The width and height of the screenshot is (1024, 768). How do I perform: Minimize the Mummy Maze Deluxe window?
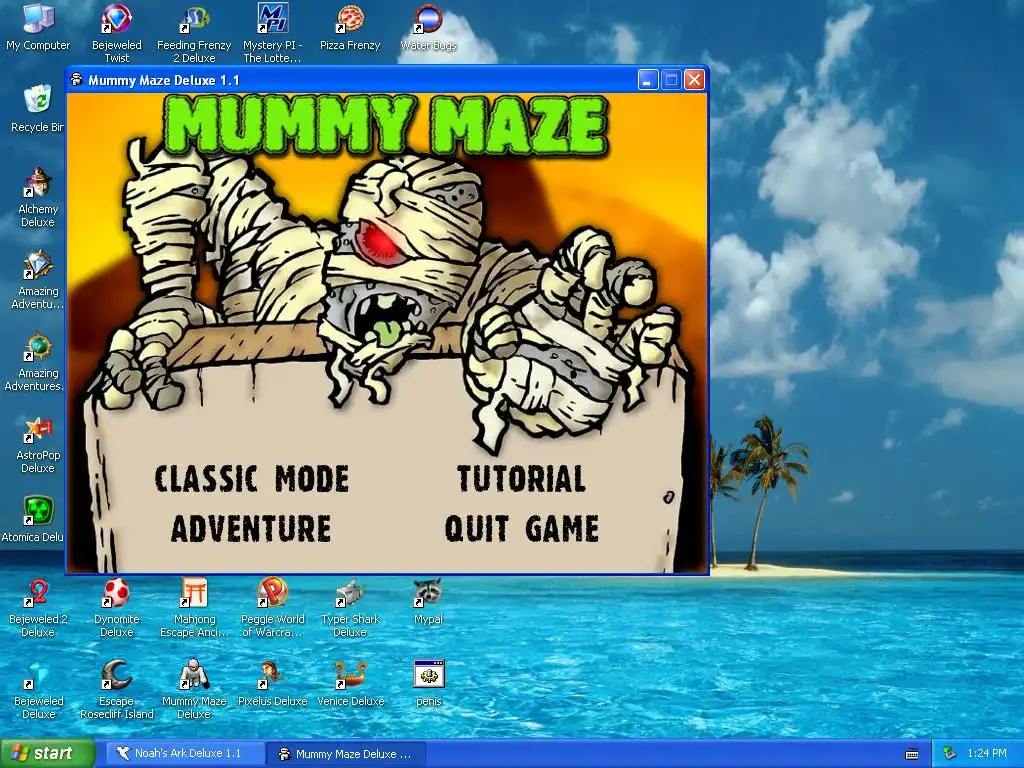point(648,80)
